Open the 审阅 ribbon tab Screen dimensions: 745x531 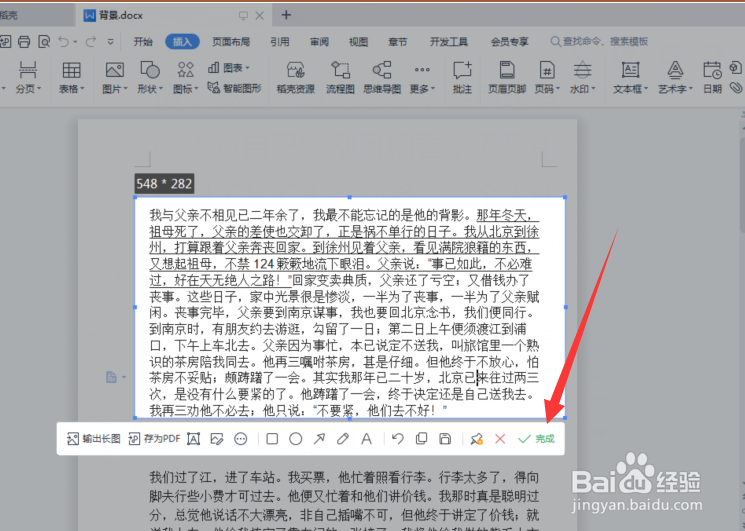pos(319,42)
